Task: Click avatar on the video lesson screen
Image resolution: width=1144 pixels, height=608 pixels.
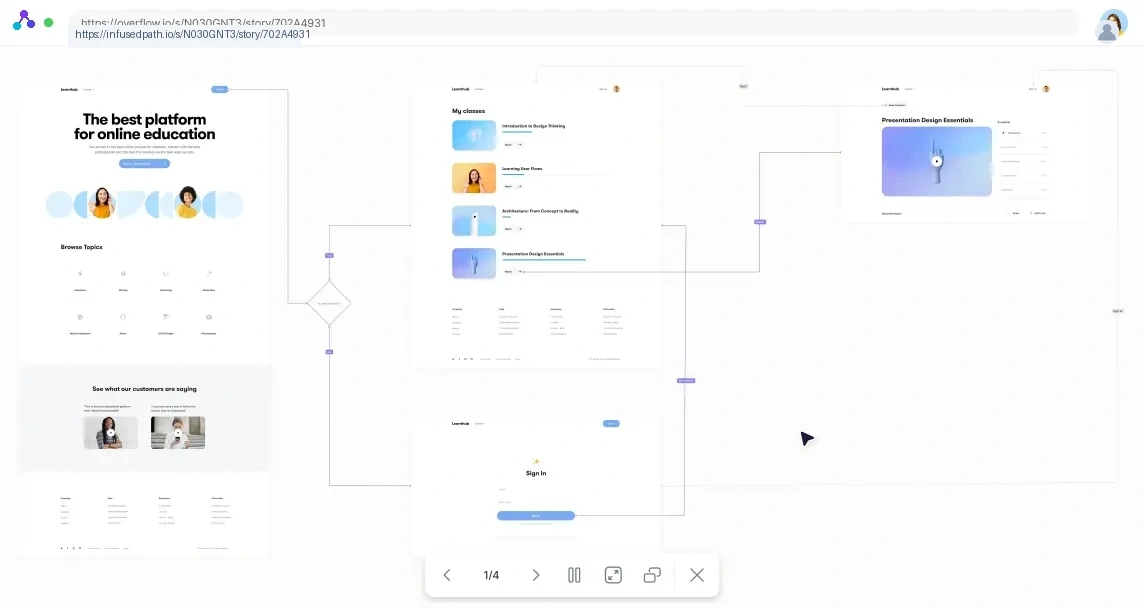Action: (1046, 89)
